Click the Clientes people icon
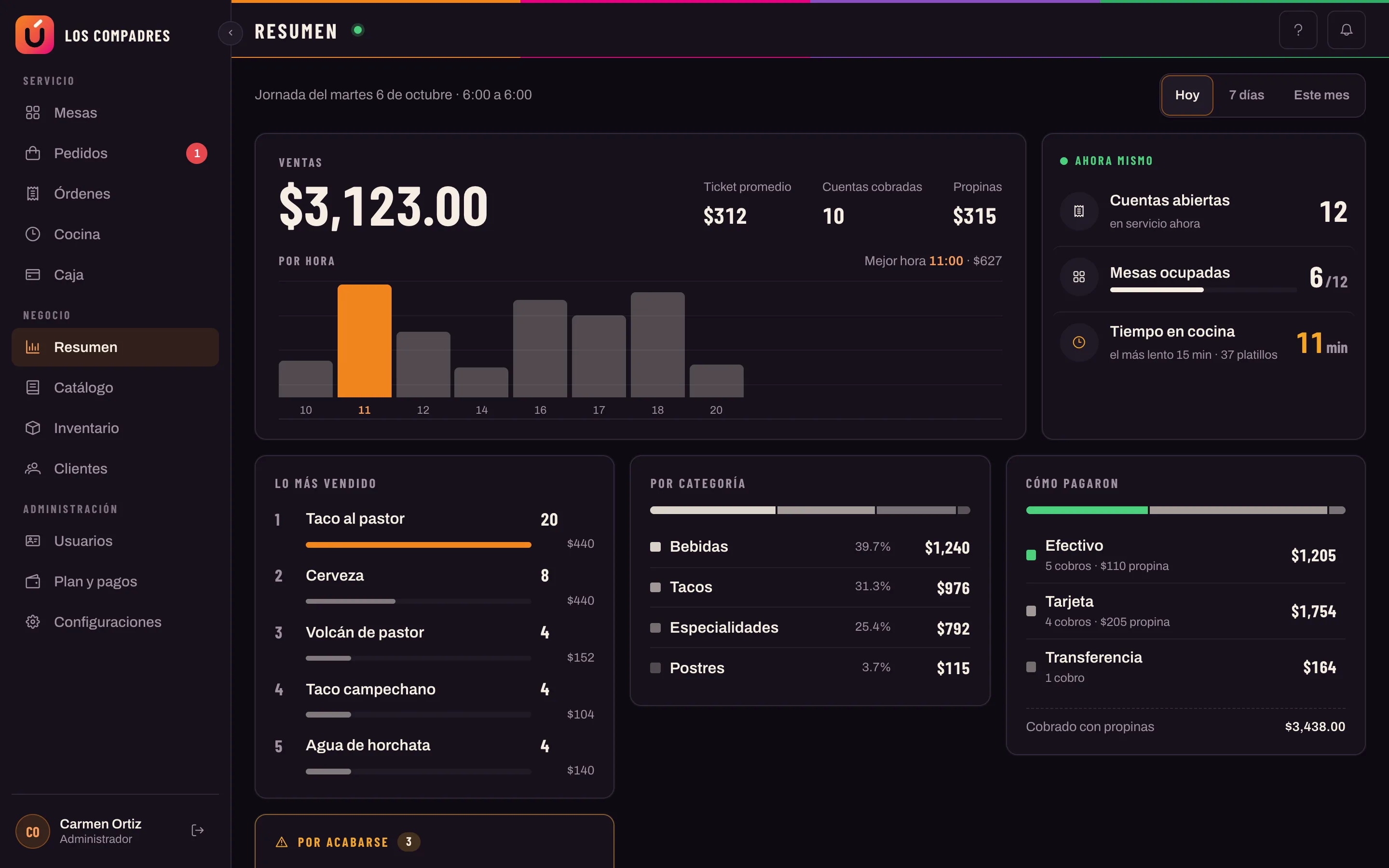This screenshot has width=1389, height=868. point(33,468)
